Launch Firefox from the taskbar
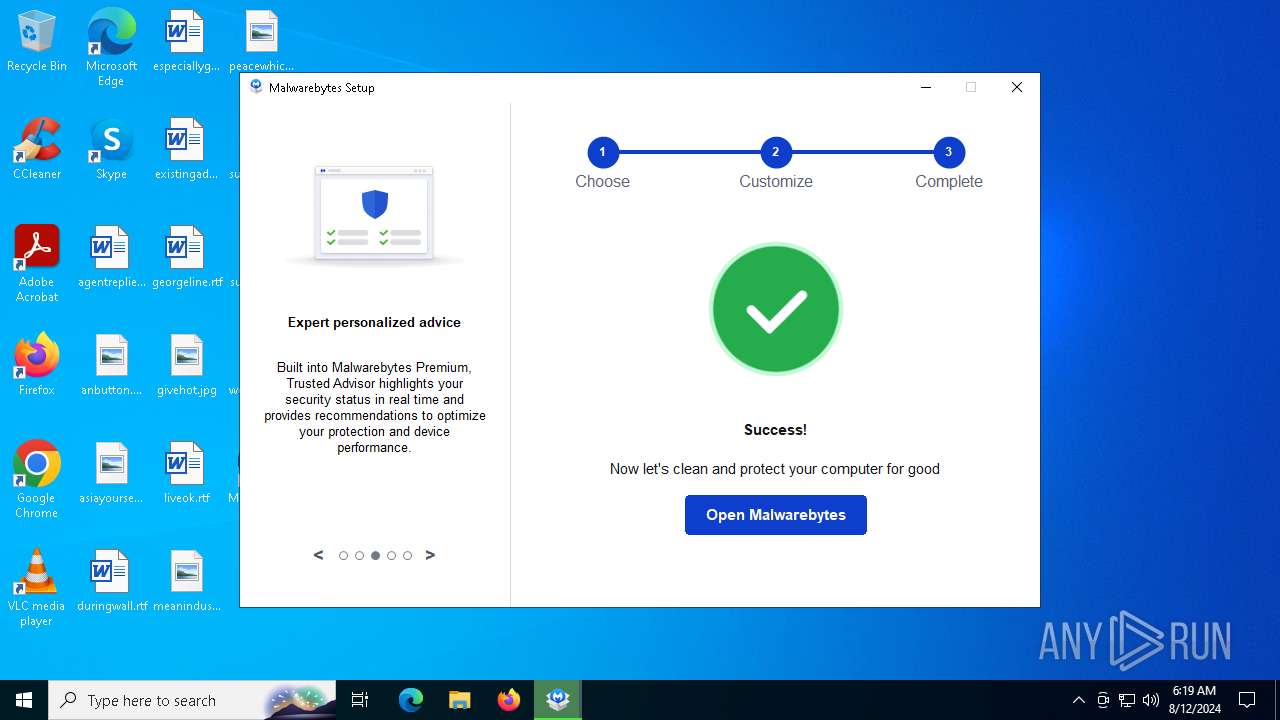The width and height of the screenshot is (1280, 720). (509, 700)
